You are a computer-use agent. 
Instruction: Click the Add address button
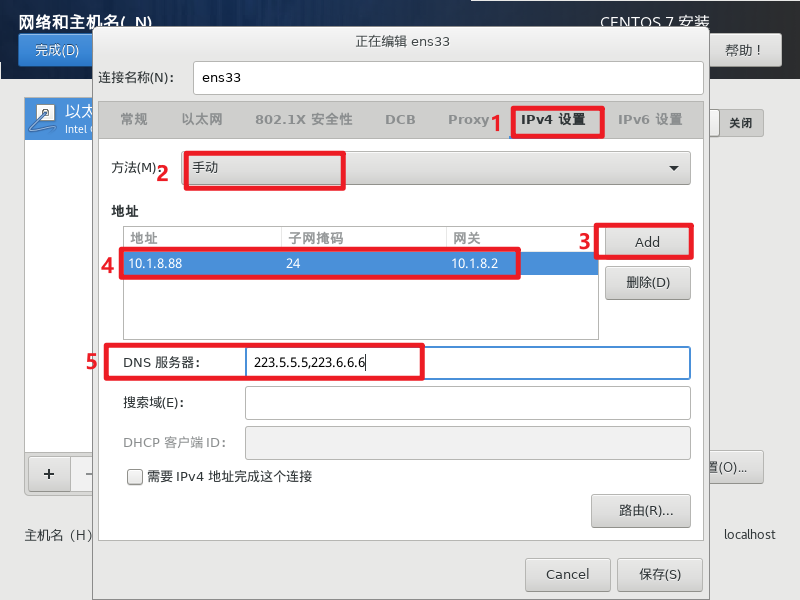pyautogui.click(x=647, y=242)
